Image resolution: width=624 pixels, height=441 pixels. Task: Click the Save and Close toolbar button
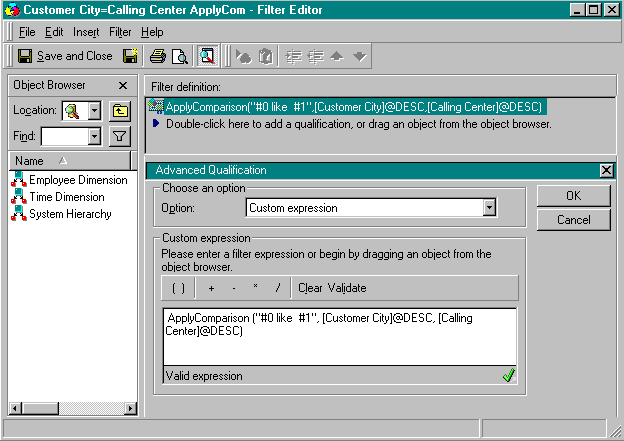pos(65,56)
